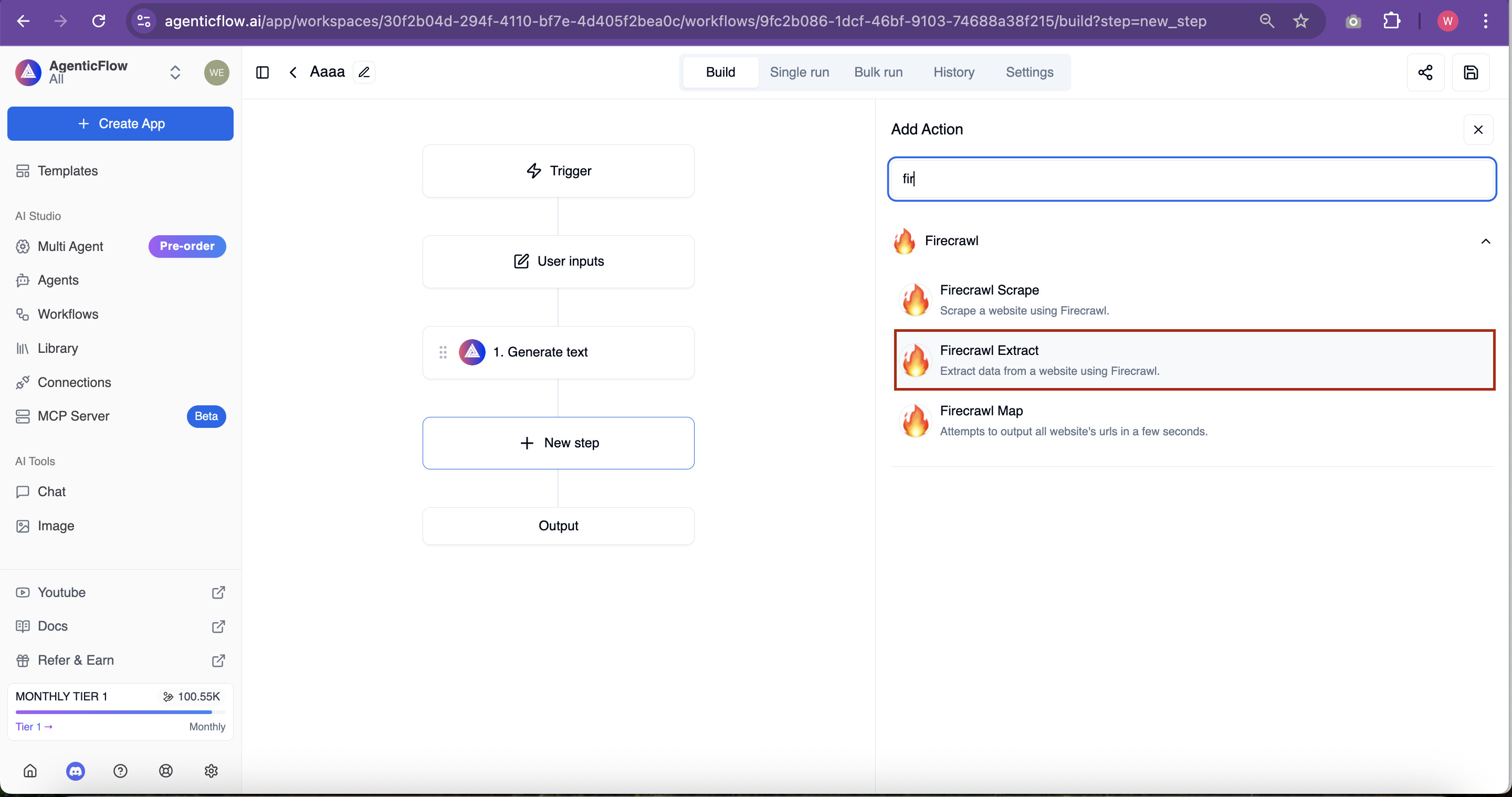
Task: Open the workspace switcher arrows
Action: tap(175, 72)
